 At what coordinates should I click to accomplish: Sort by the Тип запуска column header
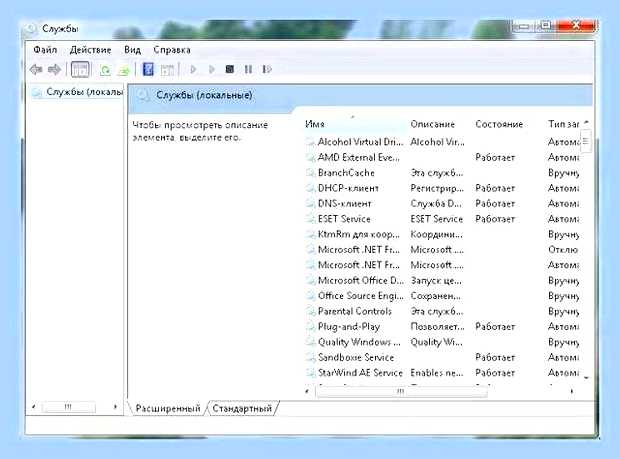pos(563,124)
